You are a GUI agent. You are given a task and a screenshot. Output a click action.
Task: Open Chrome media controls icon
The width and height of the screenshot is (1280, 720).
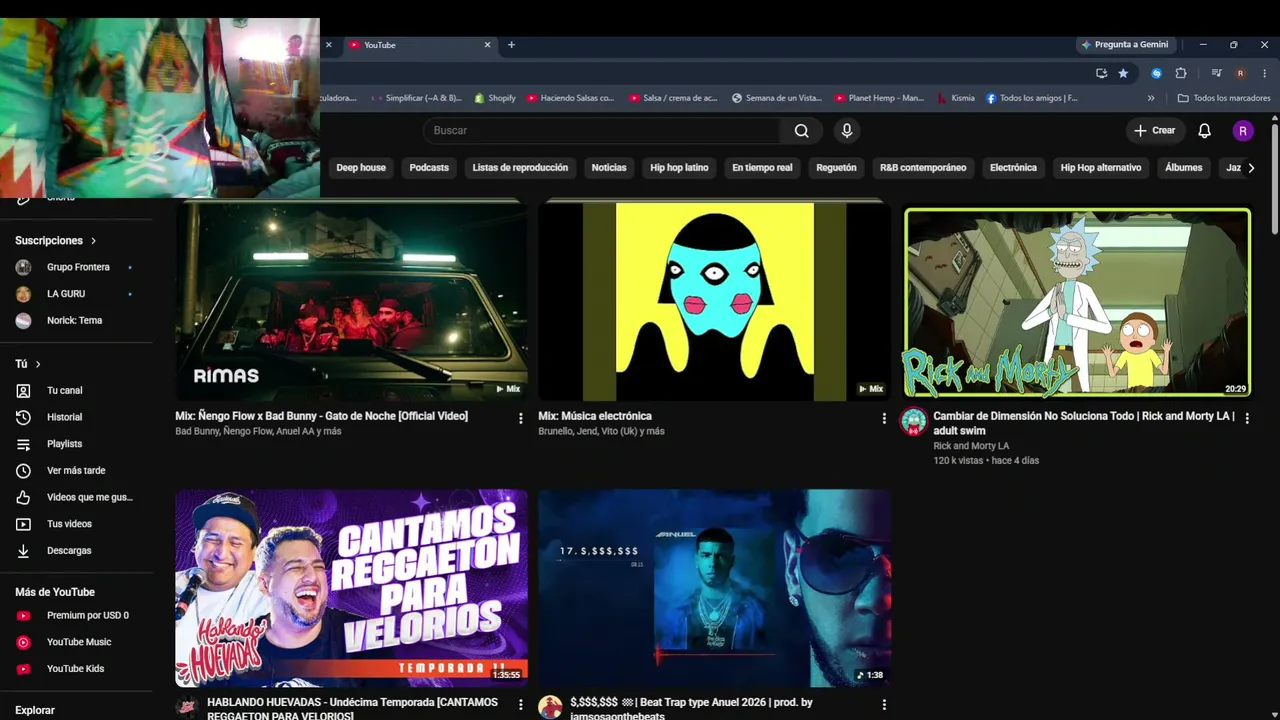click(1216, 73)
